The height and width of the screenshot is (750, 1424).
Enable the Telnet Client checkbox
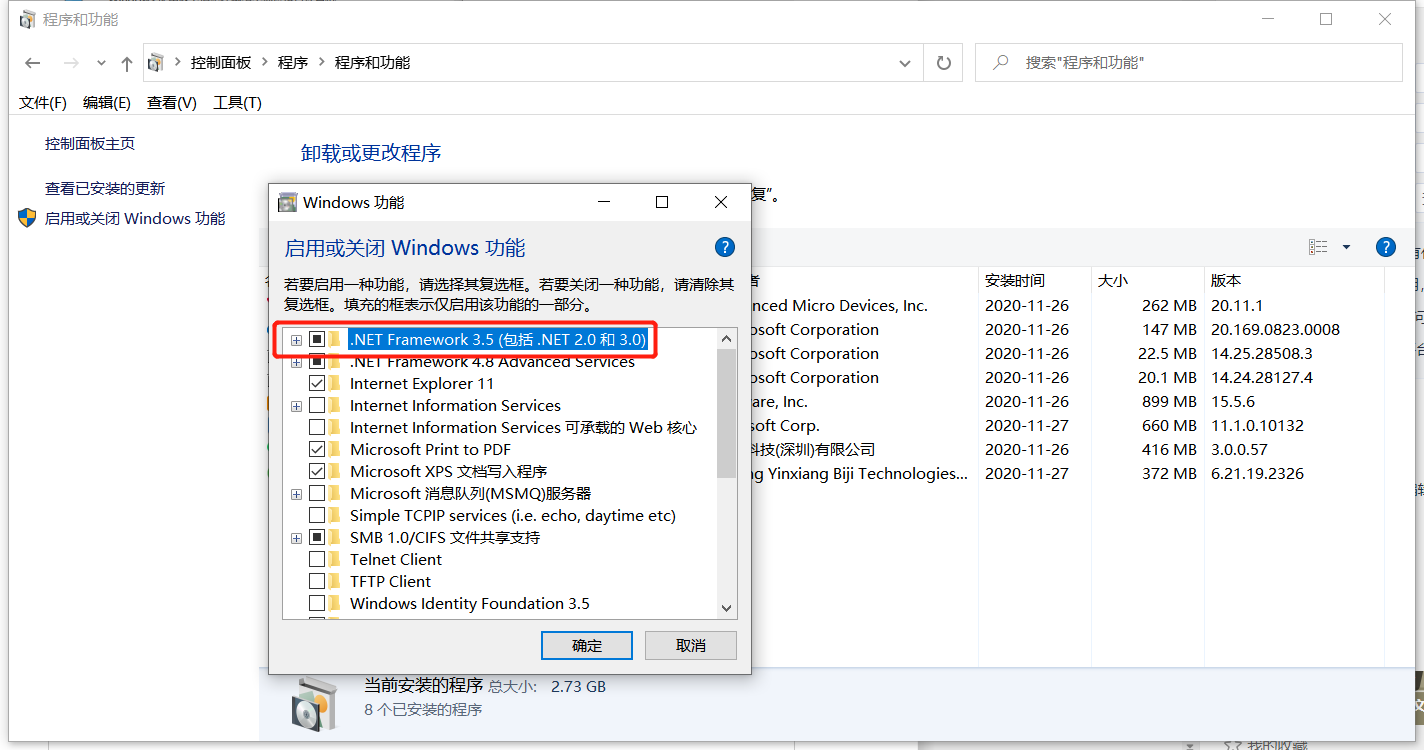click(x=317, y=560)
